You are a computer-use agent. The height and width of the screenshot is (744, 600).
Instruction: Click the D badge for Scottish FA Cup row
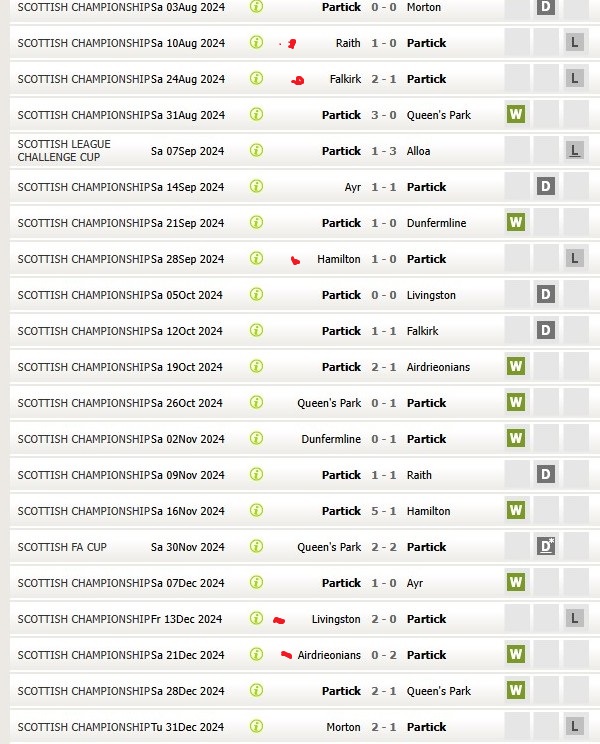545,547
